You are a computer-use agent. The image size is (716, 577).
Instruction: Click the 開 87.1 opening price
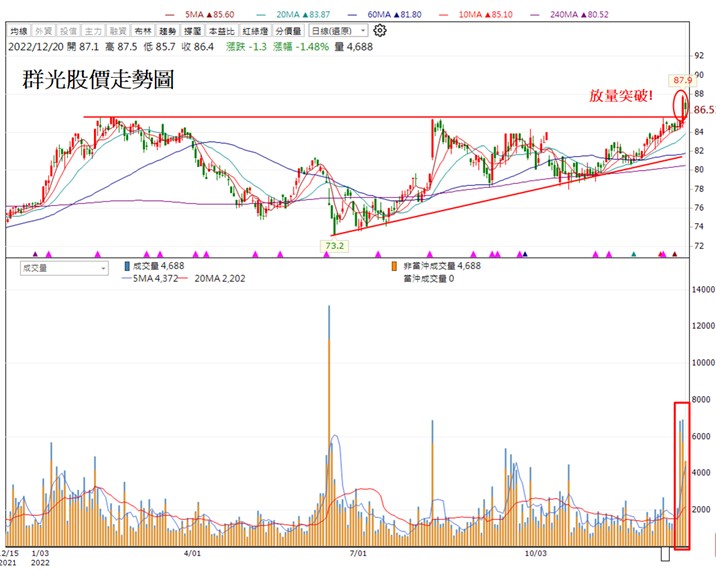coord(83,47)
